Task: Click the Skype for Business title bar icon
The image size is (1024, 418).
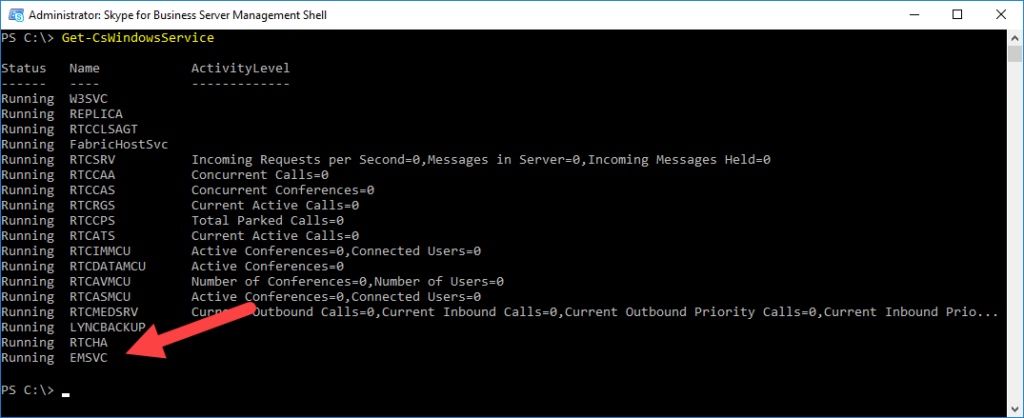Action: (14, 14)
